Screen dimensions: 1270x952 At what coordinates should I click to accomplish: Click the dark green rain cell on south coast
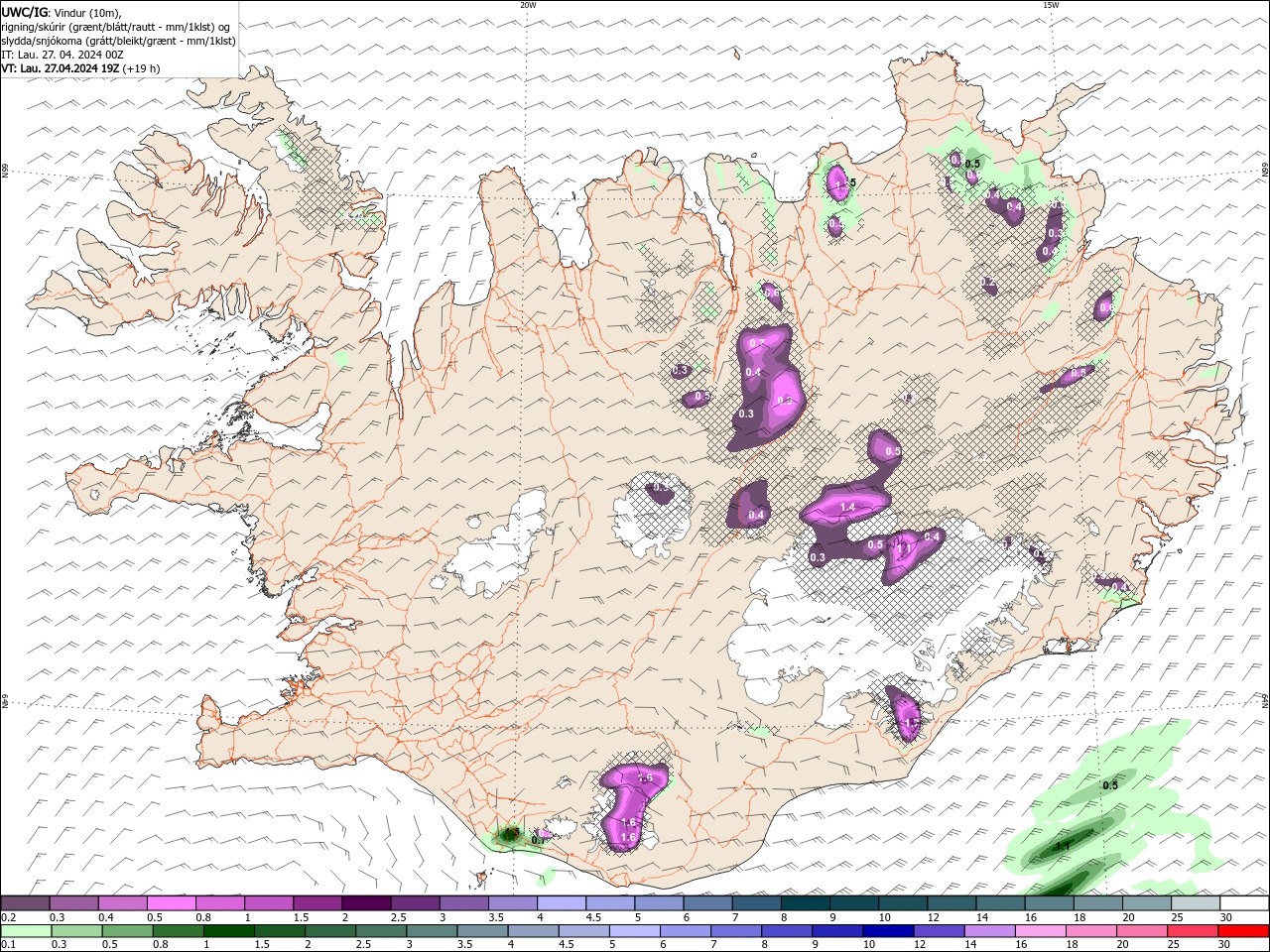(x=510, y=834)
